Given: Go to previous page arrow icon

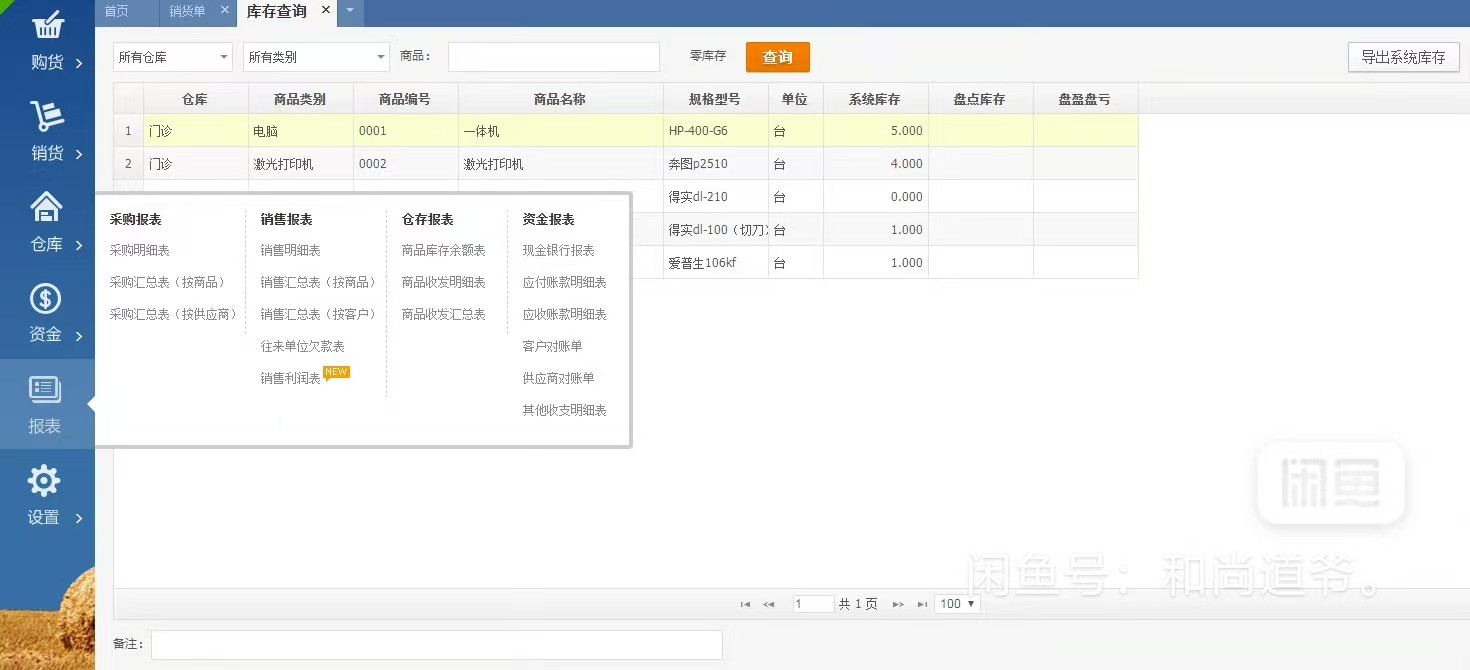Looking at the screenshot, I should pyautogui.click(x=768, y=604).
